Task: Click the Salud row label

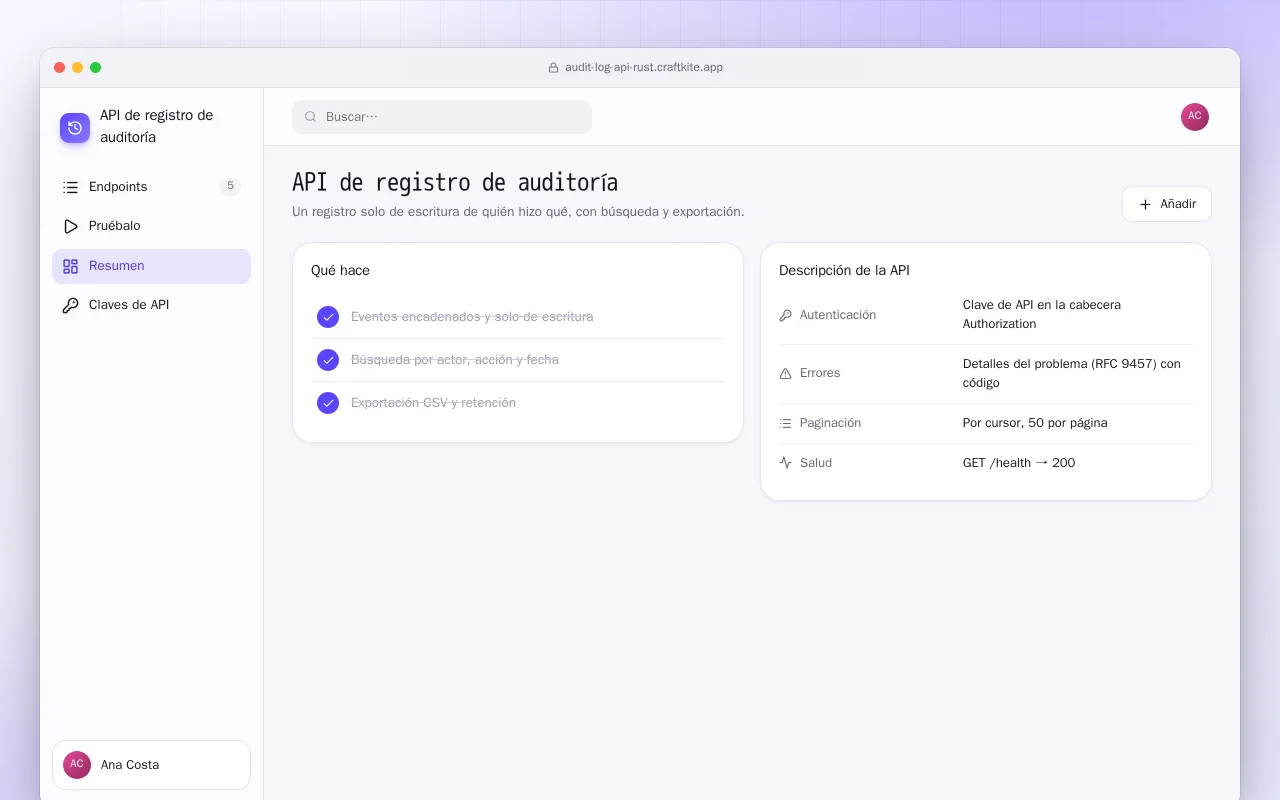Action: (816, 463)
